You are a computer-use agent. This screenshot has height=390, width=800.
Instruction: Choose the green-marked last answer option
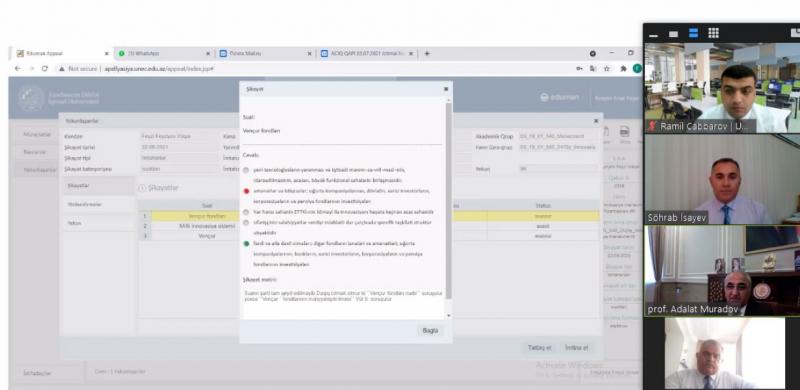click(x=246, y=243)
